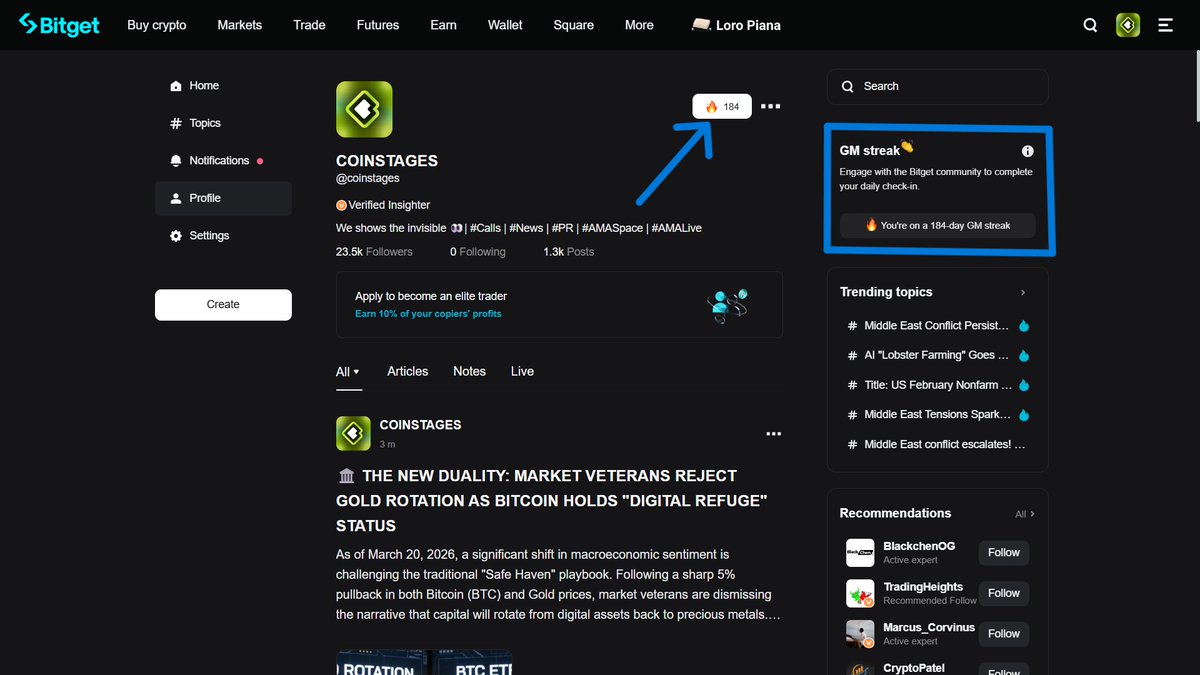Click the Bitget logo
1200x675 pixels.
coord(58,24)
